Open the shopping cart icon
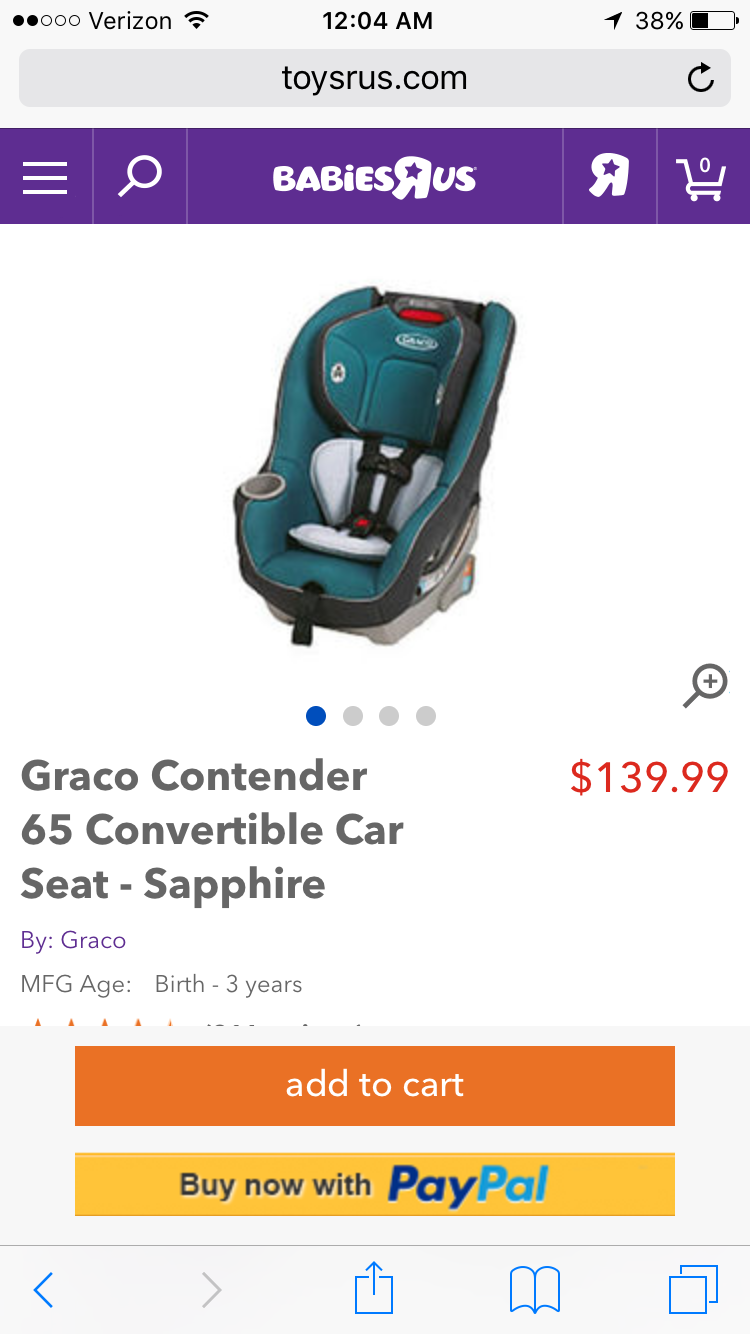This screenshot has width=750, height=1334. (x=703, y=178)
